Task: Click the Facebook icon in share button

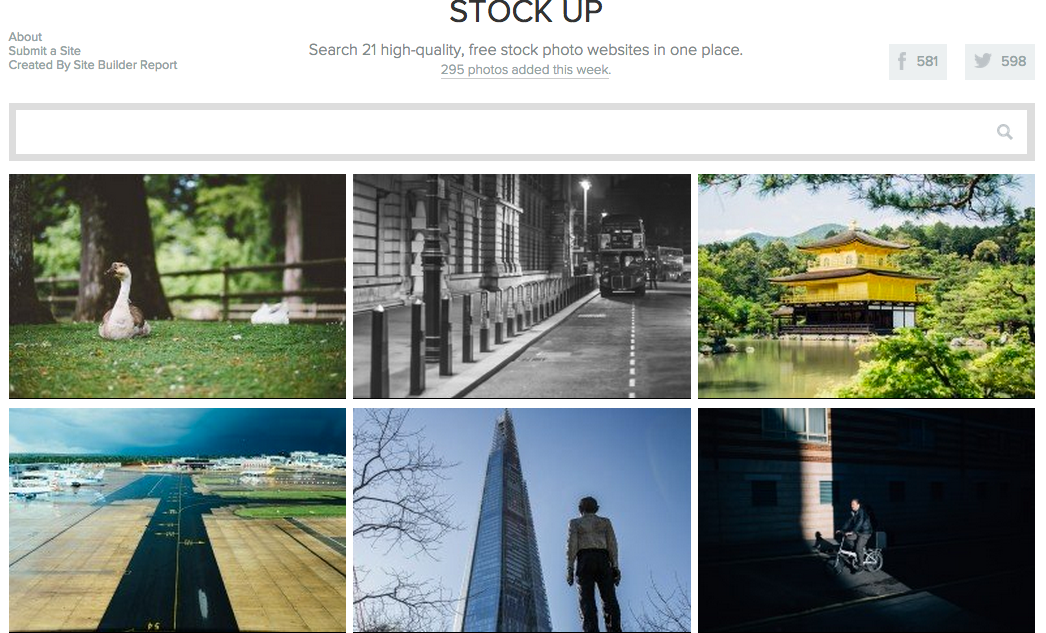Action: tap(902, 61)
